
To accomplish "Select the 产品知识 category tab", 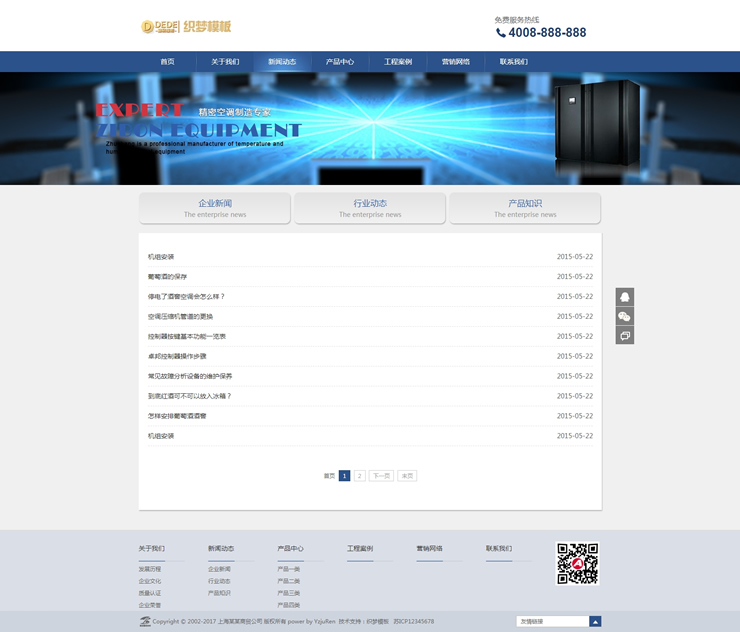I will tap(525, 208).
